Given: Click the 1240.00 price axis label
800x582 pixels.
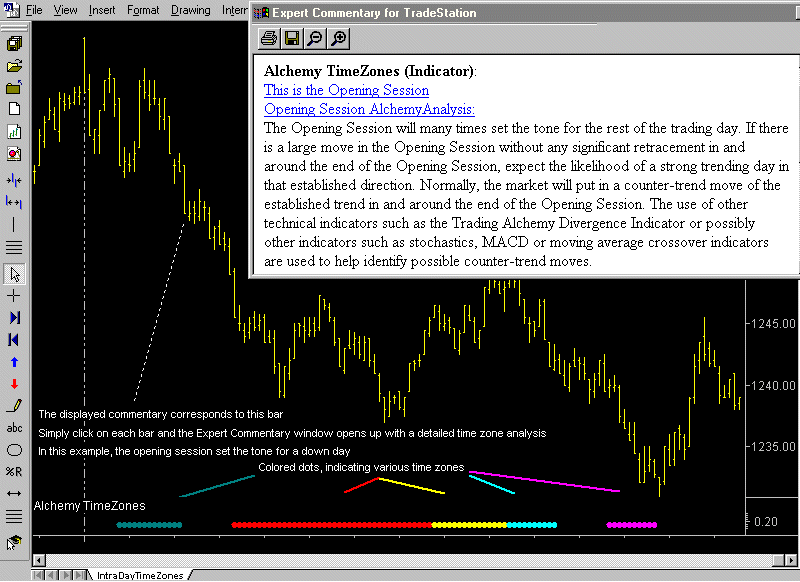Looking at the screenshot, I should 773,386.
